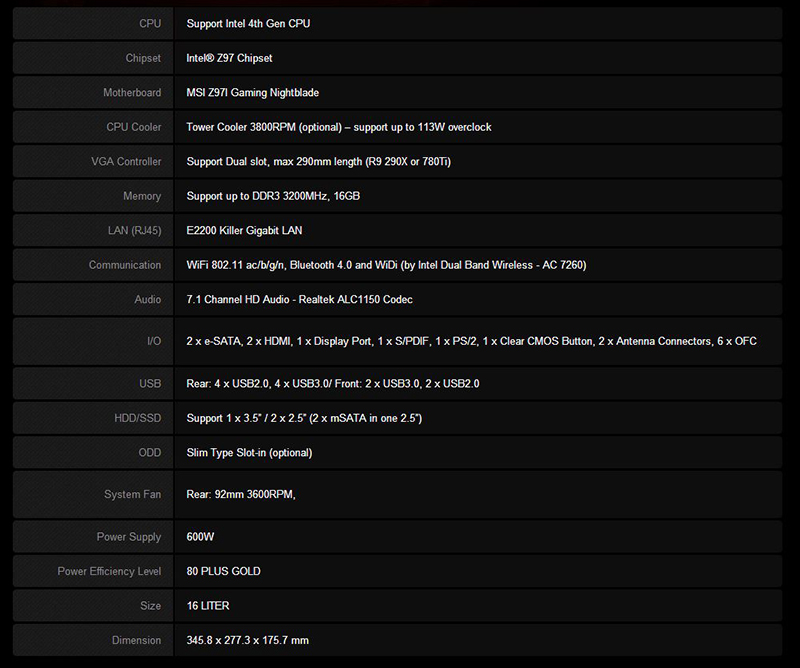Click the CPU row label

tap(150, 23)
